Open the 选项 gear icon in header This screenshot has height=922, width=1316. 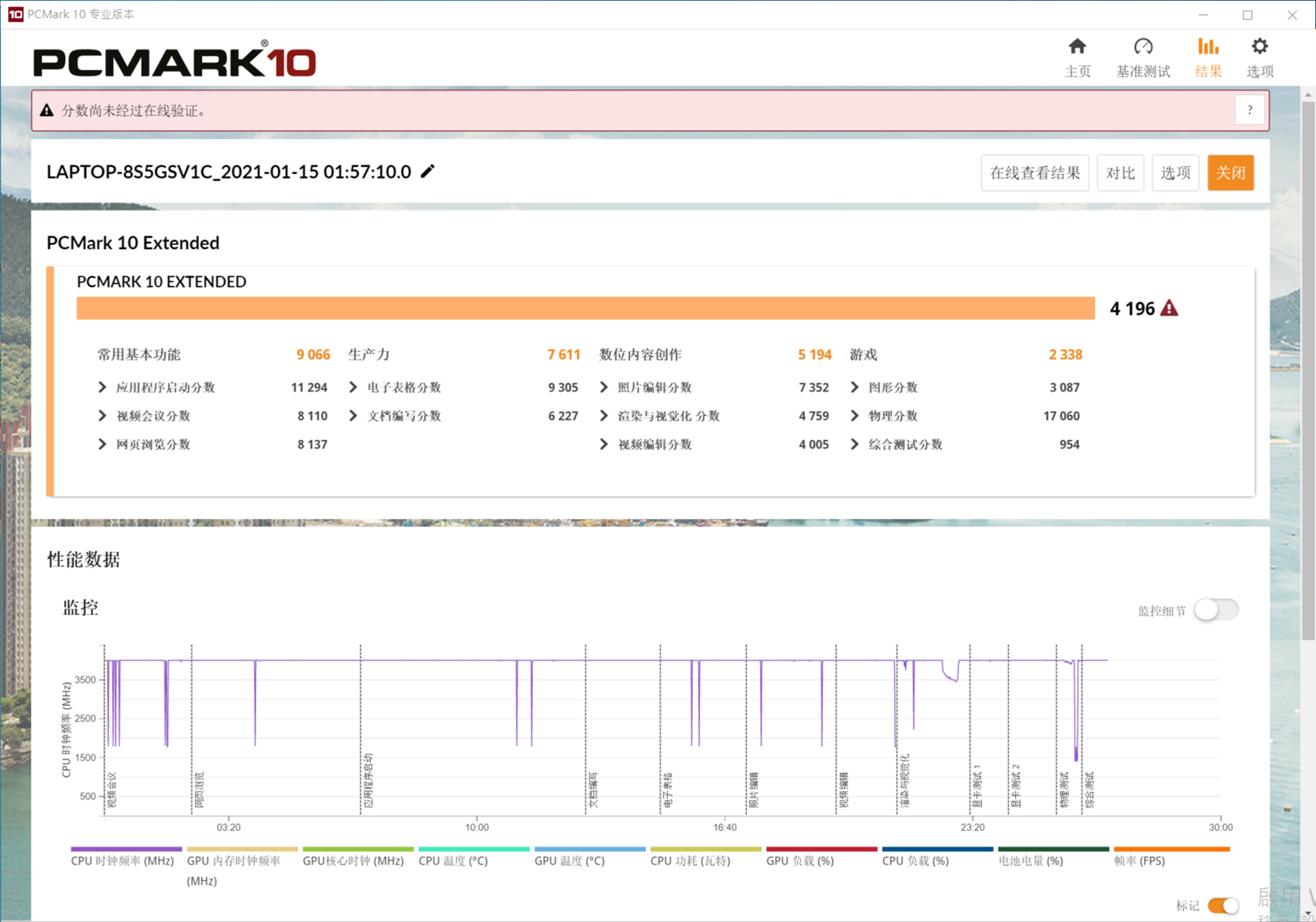point(1259,47)
